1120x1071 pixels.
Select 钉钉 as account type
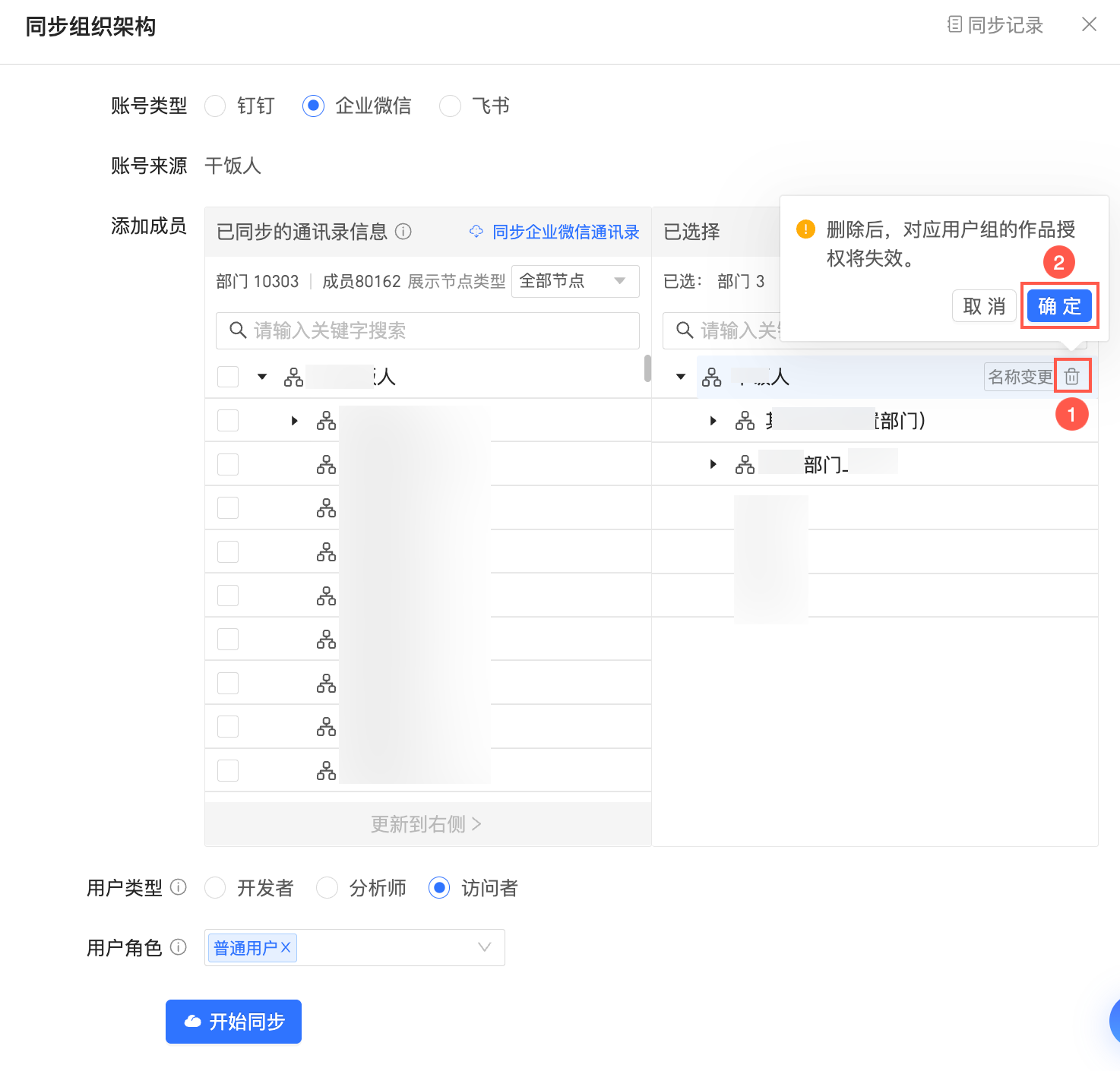point(216,106)
